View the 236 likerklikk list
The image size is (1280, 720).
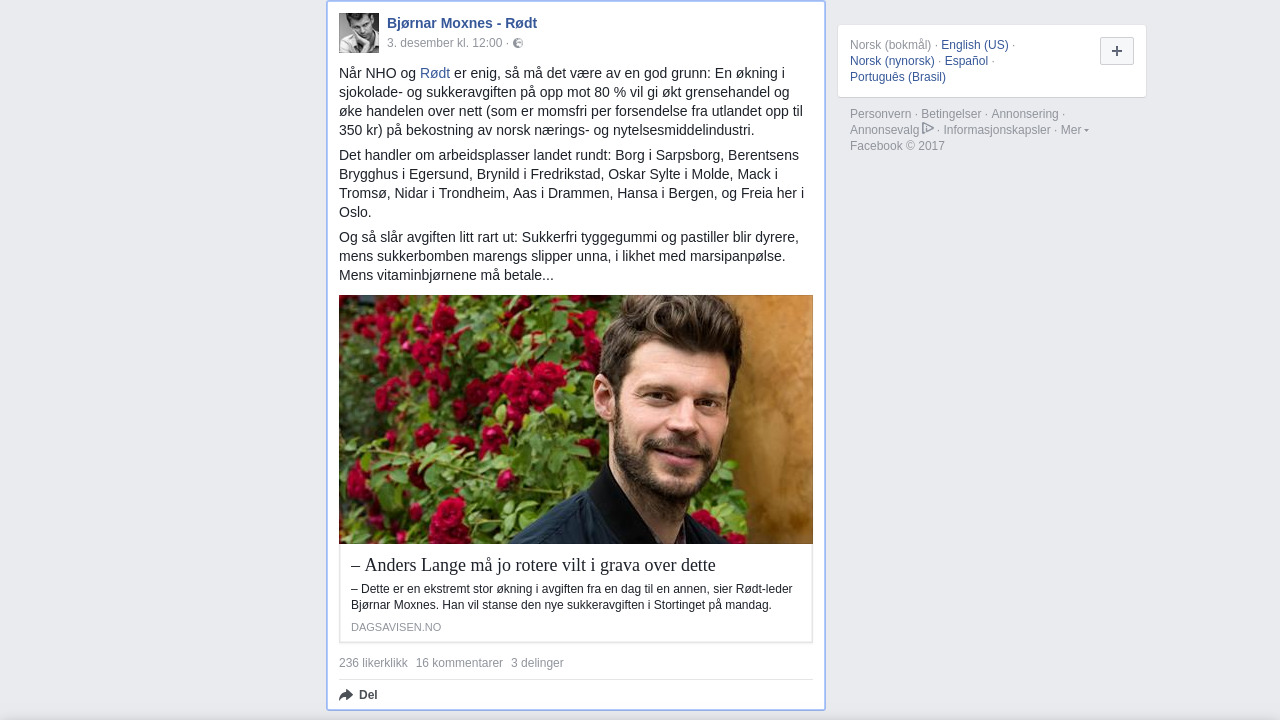click(x=373, y=663)
